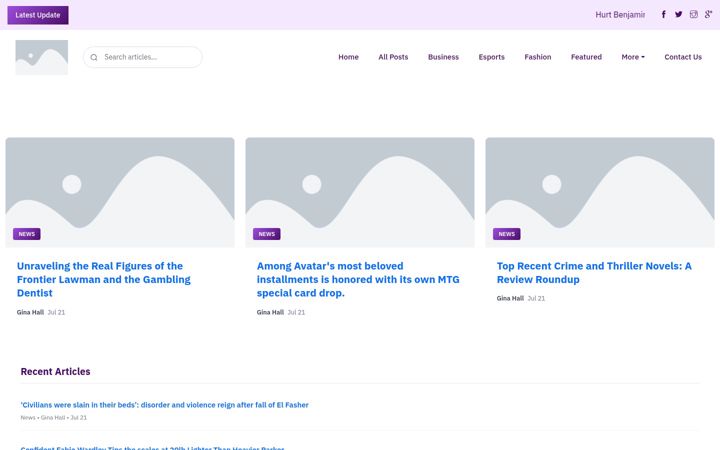Click the site logo placeholder image

[42, 57]
